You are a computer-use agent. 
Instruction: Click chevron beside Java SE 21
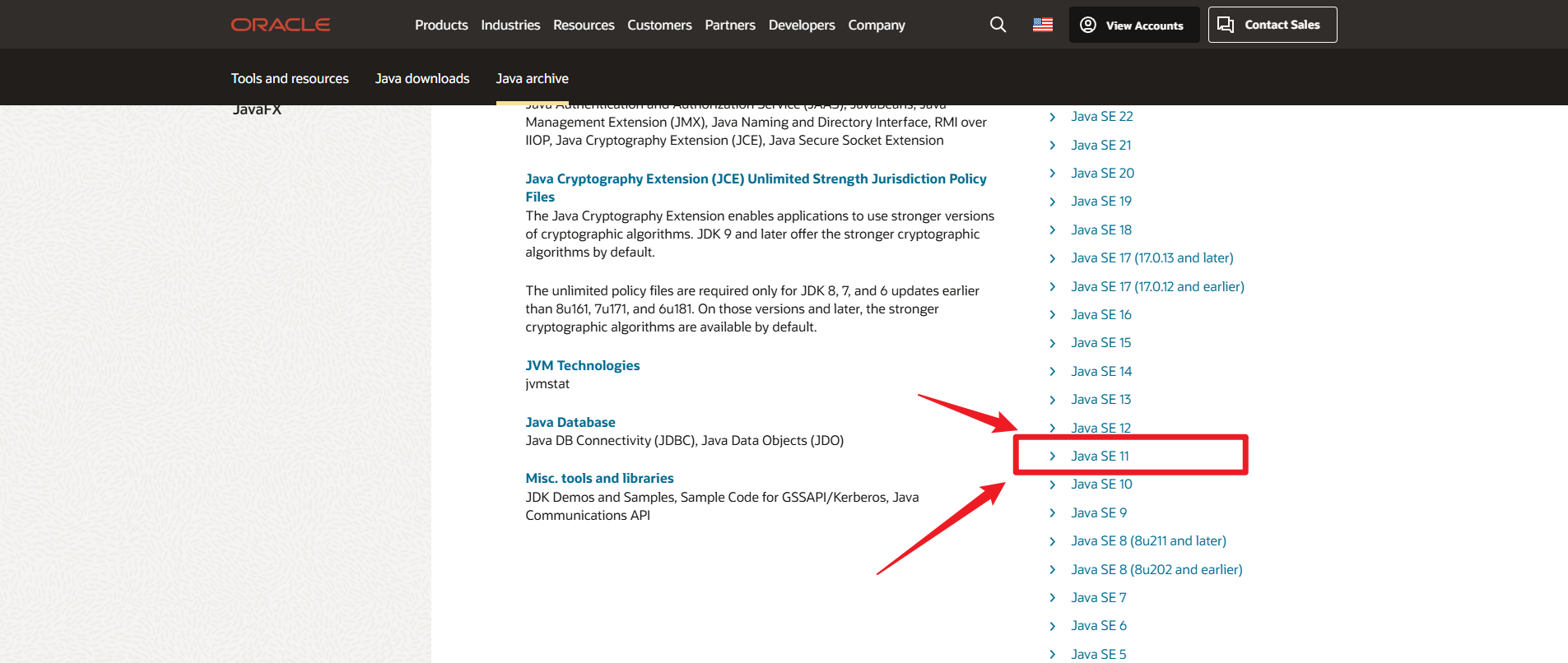pyautogui.click(x=1052, y=146)
